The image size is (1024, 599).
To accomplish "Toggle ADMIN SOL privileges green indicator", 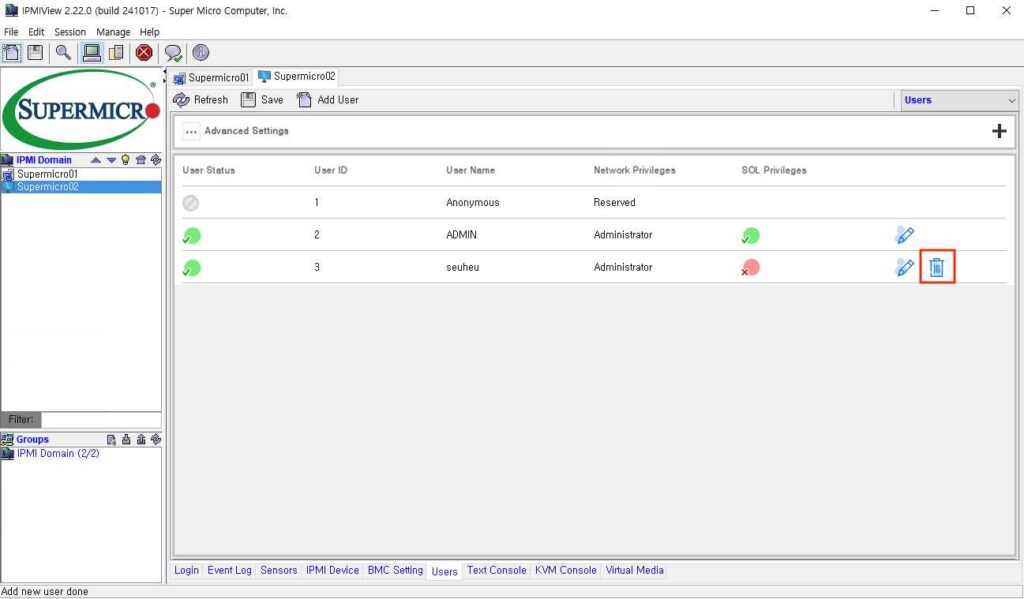I will pyautogui.click(x=750, y=235).
